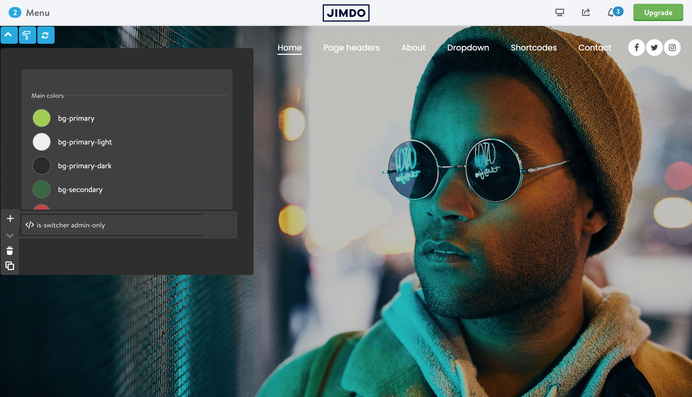Click the refresh arrows toolbar icon
The height and width of the screenshot is (397, 692).
click(46, 35)
